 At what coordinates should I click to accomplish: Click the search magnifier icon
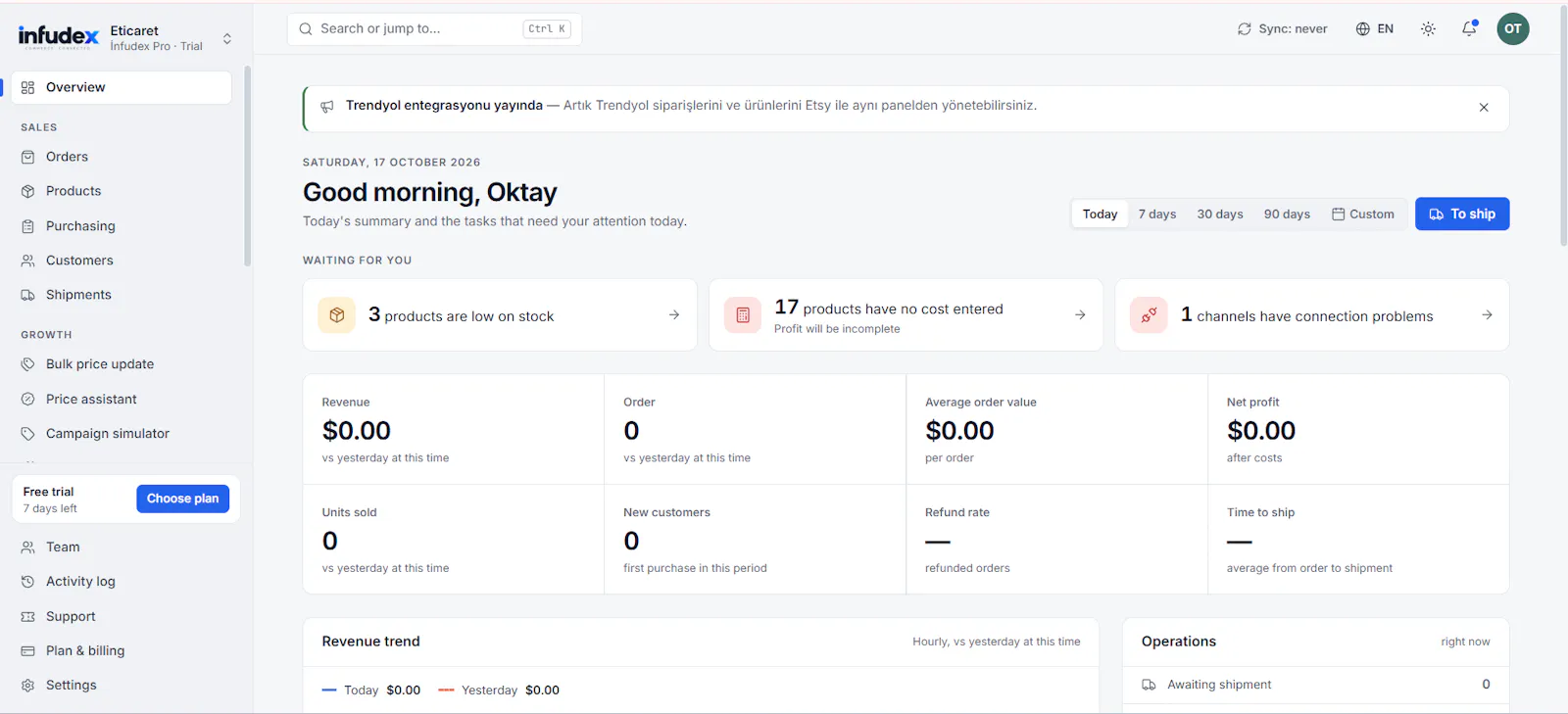tap(306, 29)
